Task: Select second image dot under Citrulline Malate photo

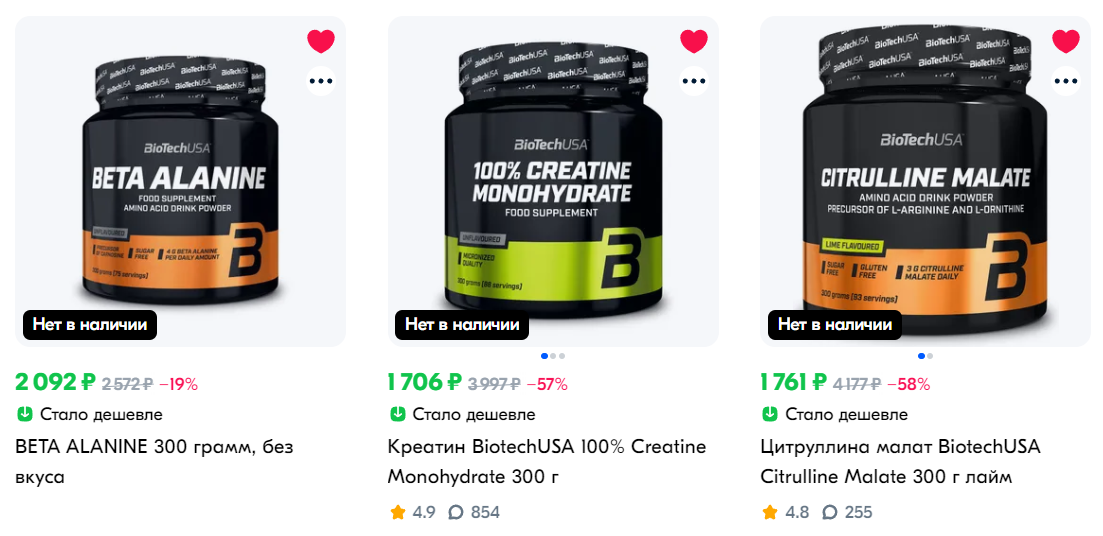Action: tap(930, 356)
